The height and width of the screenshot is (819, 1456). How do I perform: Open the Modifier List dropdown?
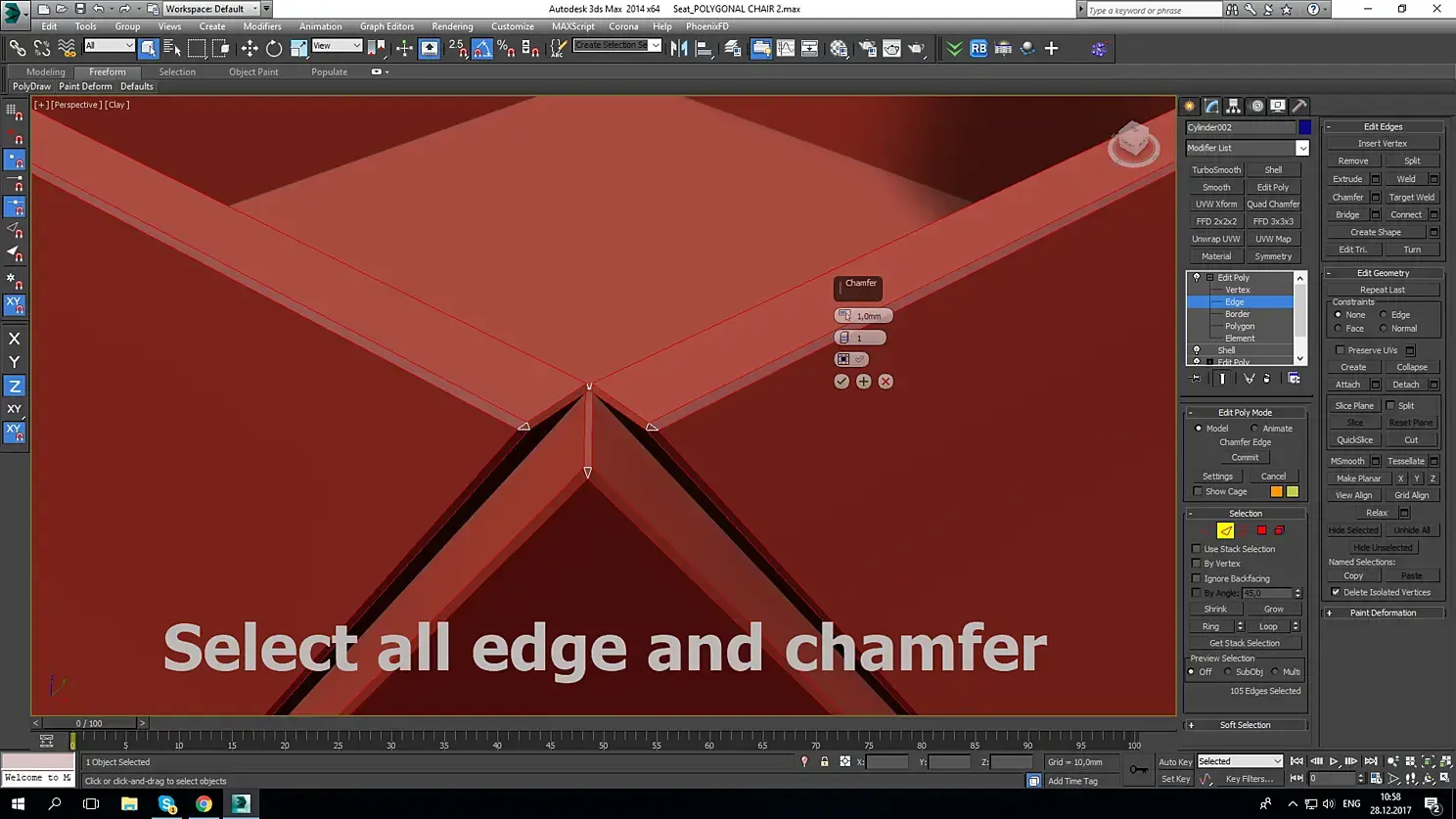click(1247, 148)
